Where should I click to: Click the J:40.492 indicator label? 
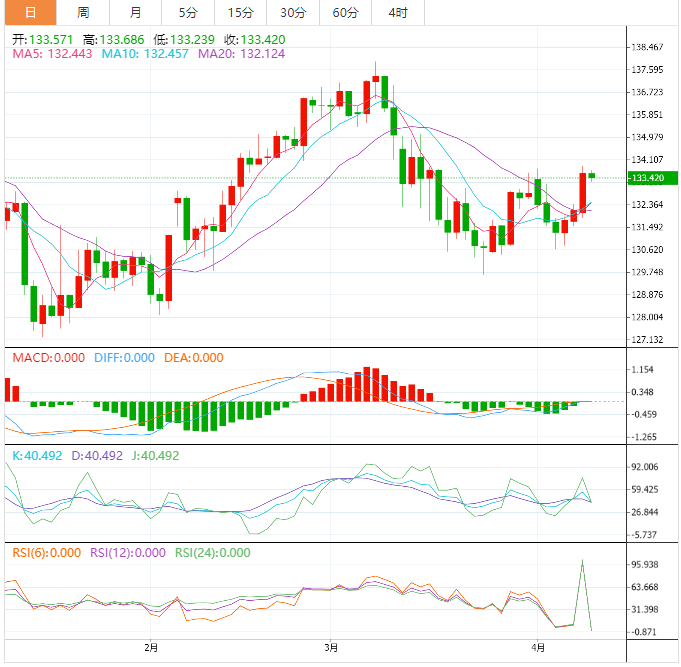155,456
